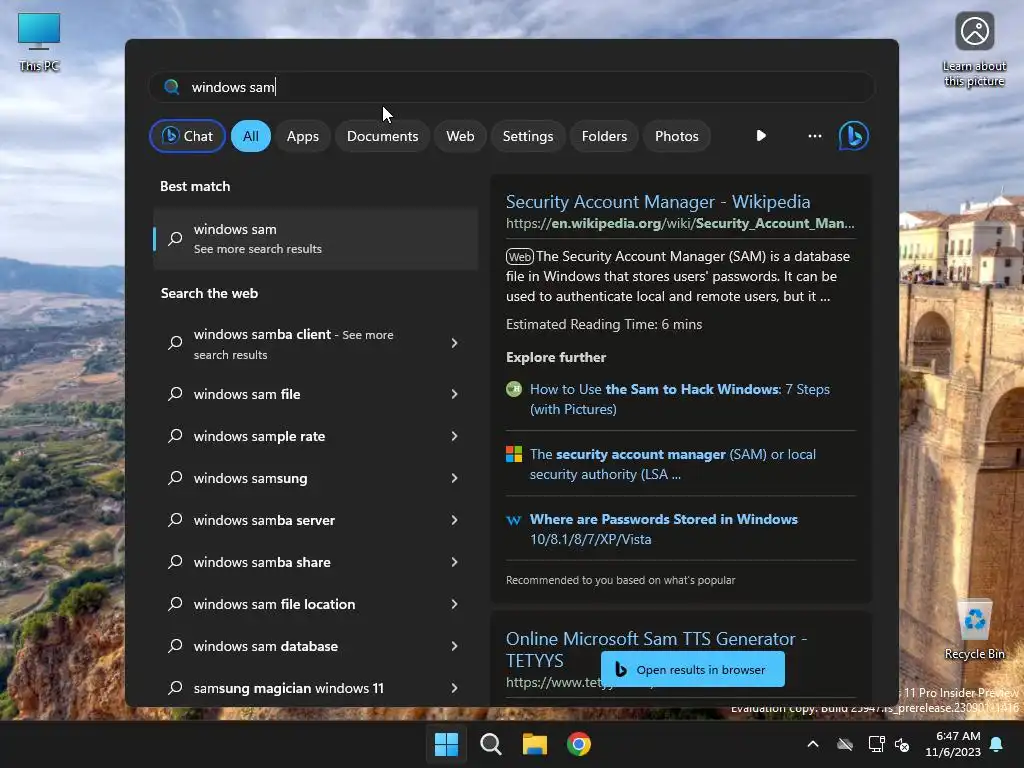Open This PC desktop icon
Screen dimensions: 1024x768
[39, 42]
